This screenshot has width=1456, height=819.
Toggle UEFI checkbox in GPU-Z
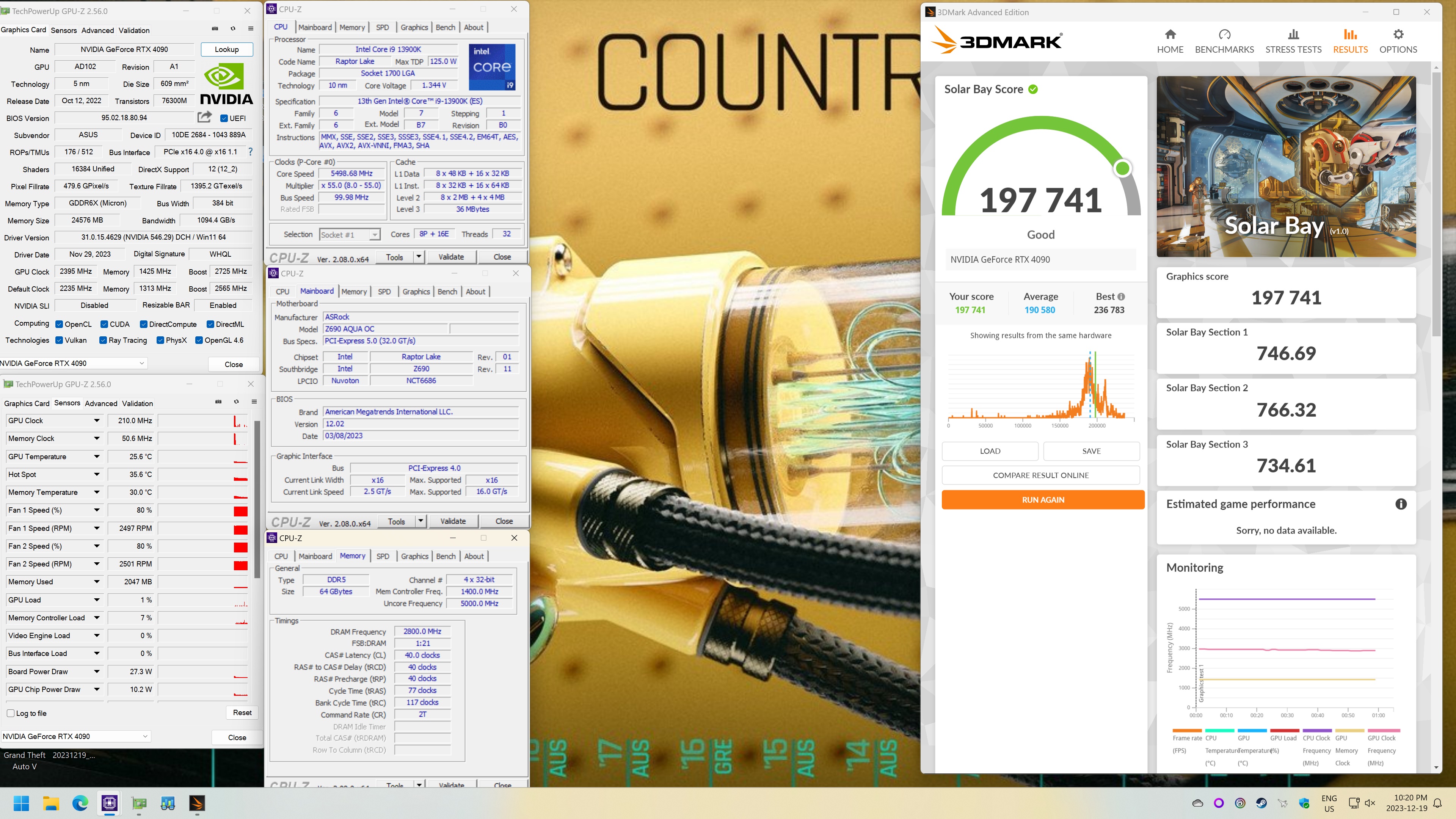click(x=224, y=119)
